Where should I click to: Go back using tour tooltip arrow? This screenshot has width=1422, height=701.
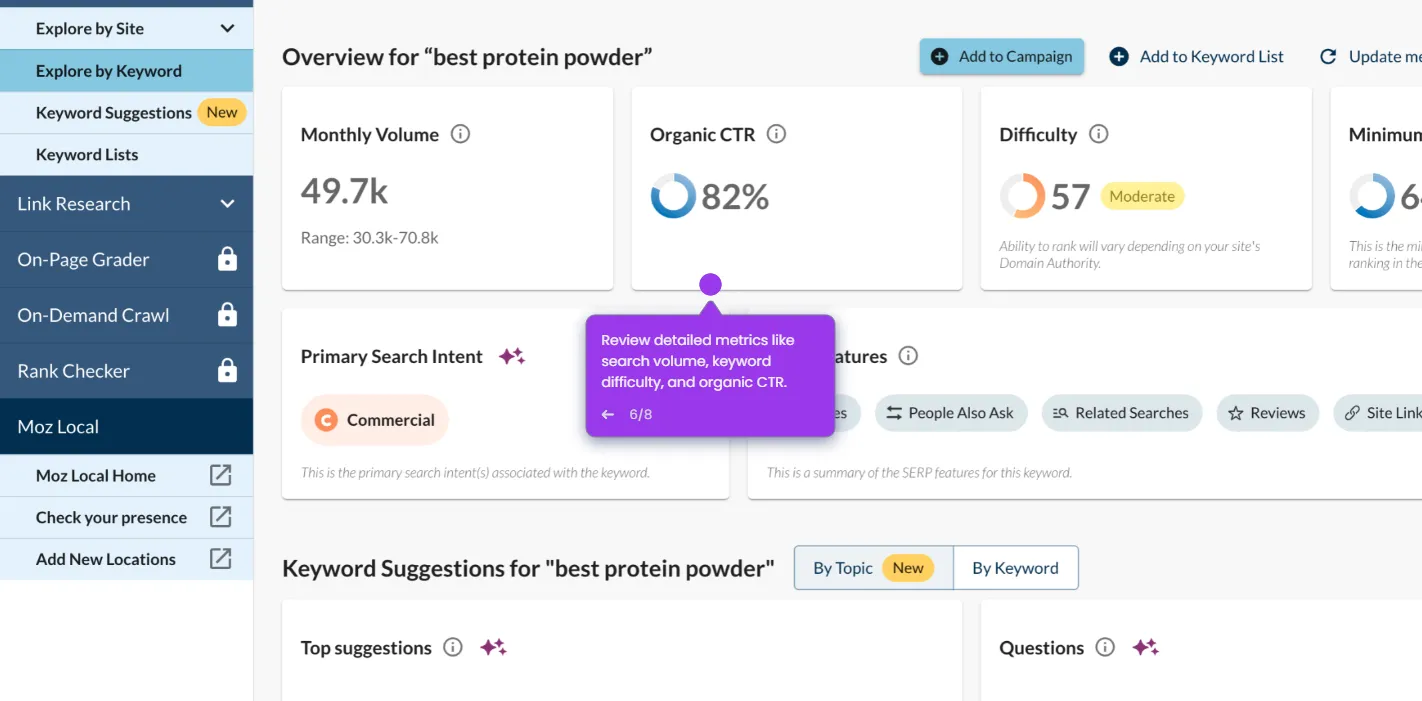click(607, 414)
